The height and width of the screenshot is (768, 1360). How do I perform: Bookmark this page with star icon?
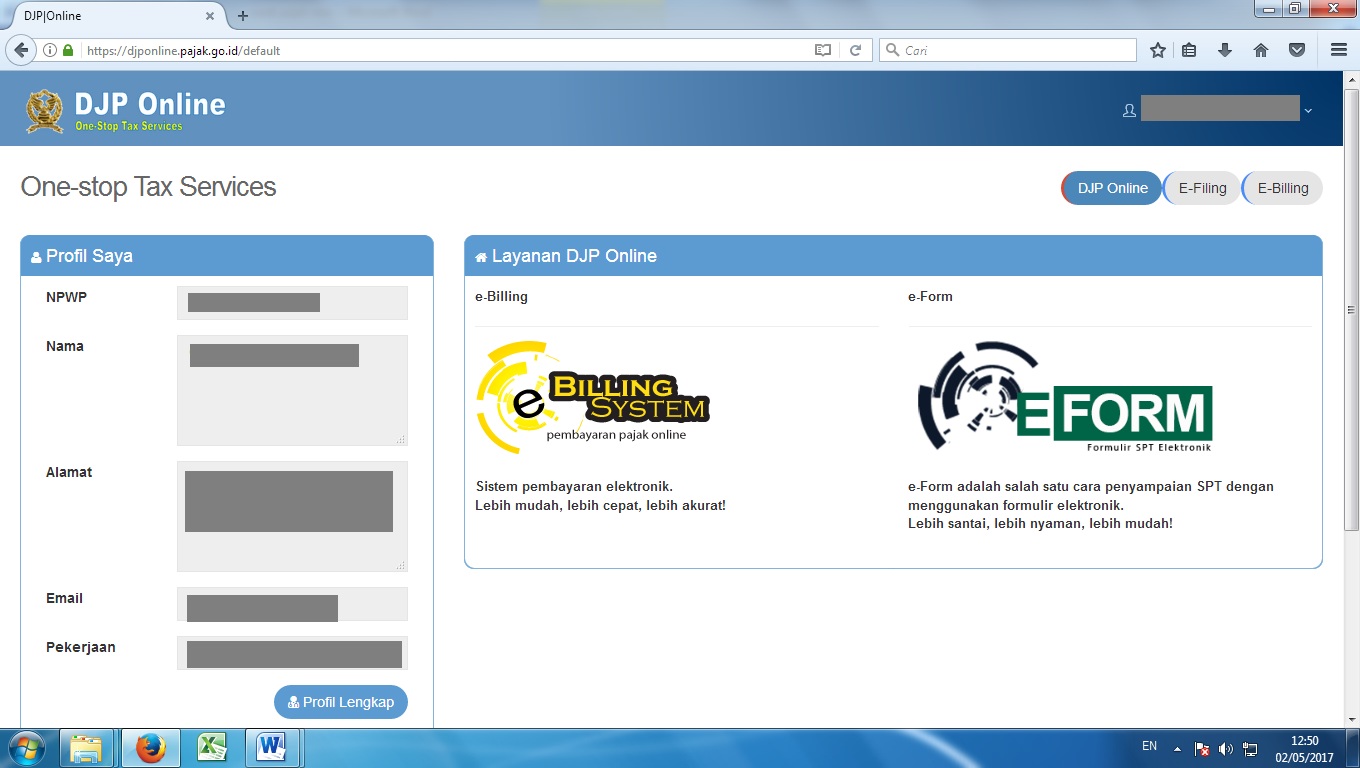1158,50
